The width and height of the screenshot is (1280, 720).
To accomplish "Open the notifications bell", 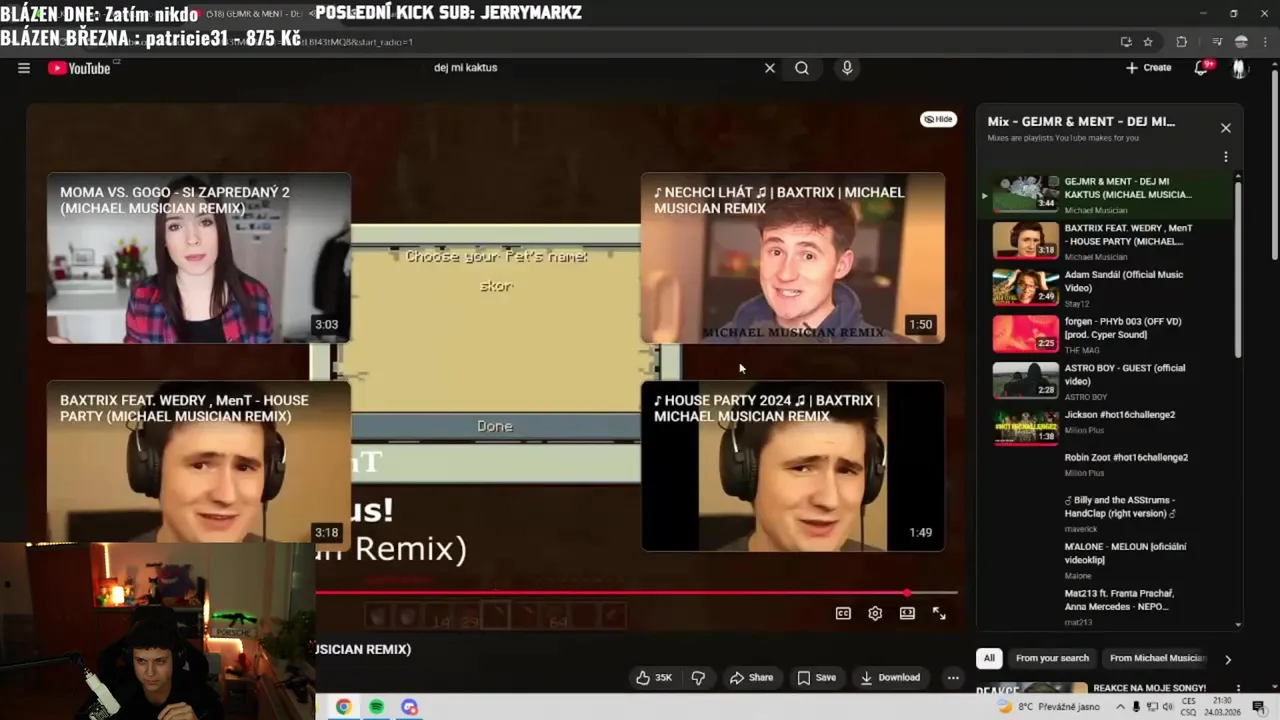I will [x=1201, y=68].
